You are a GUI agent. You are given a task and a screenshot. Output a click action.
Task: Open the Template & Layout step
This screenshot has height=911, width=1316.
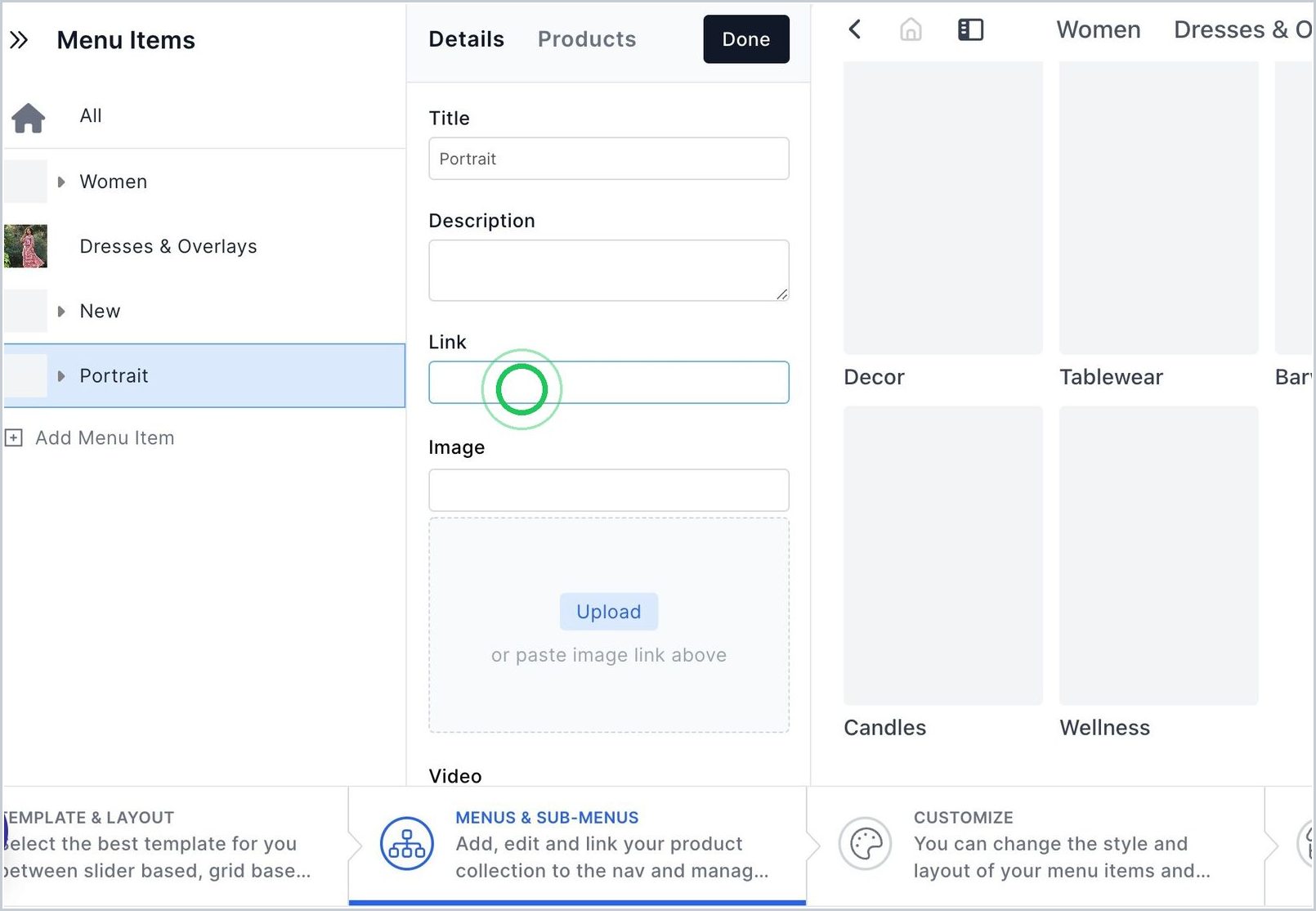(x=175, y=845)
